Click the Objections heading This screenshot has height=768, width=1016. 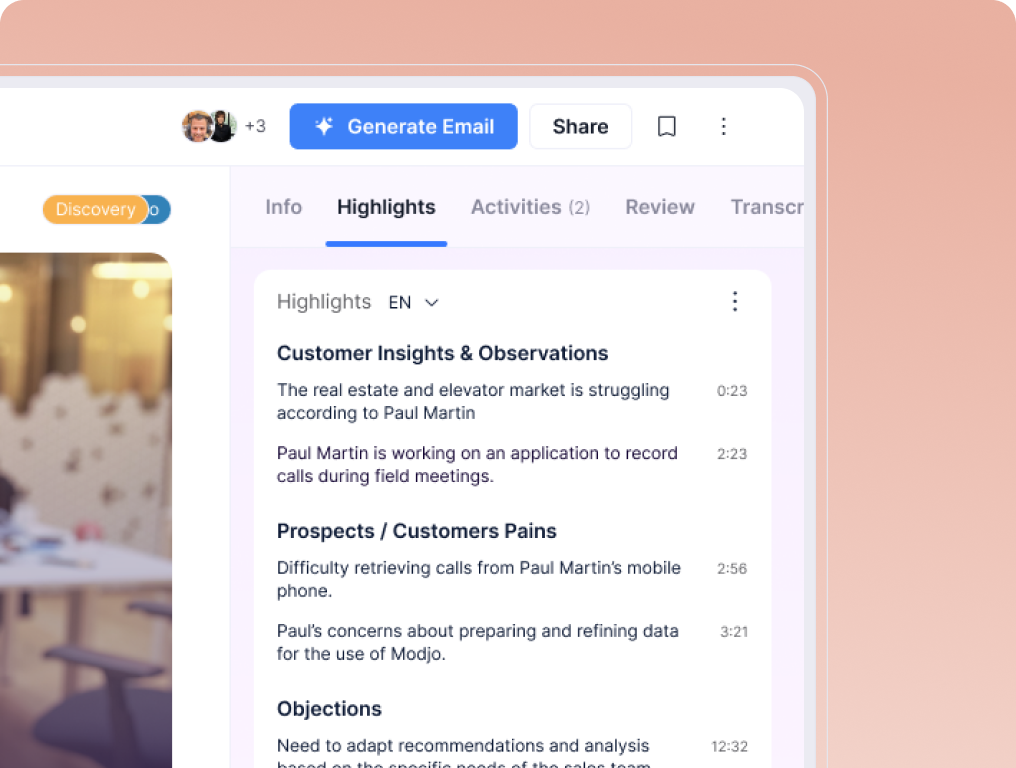coord(329,708)
